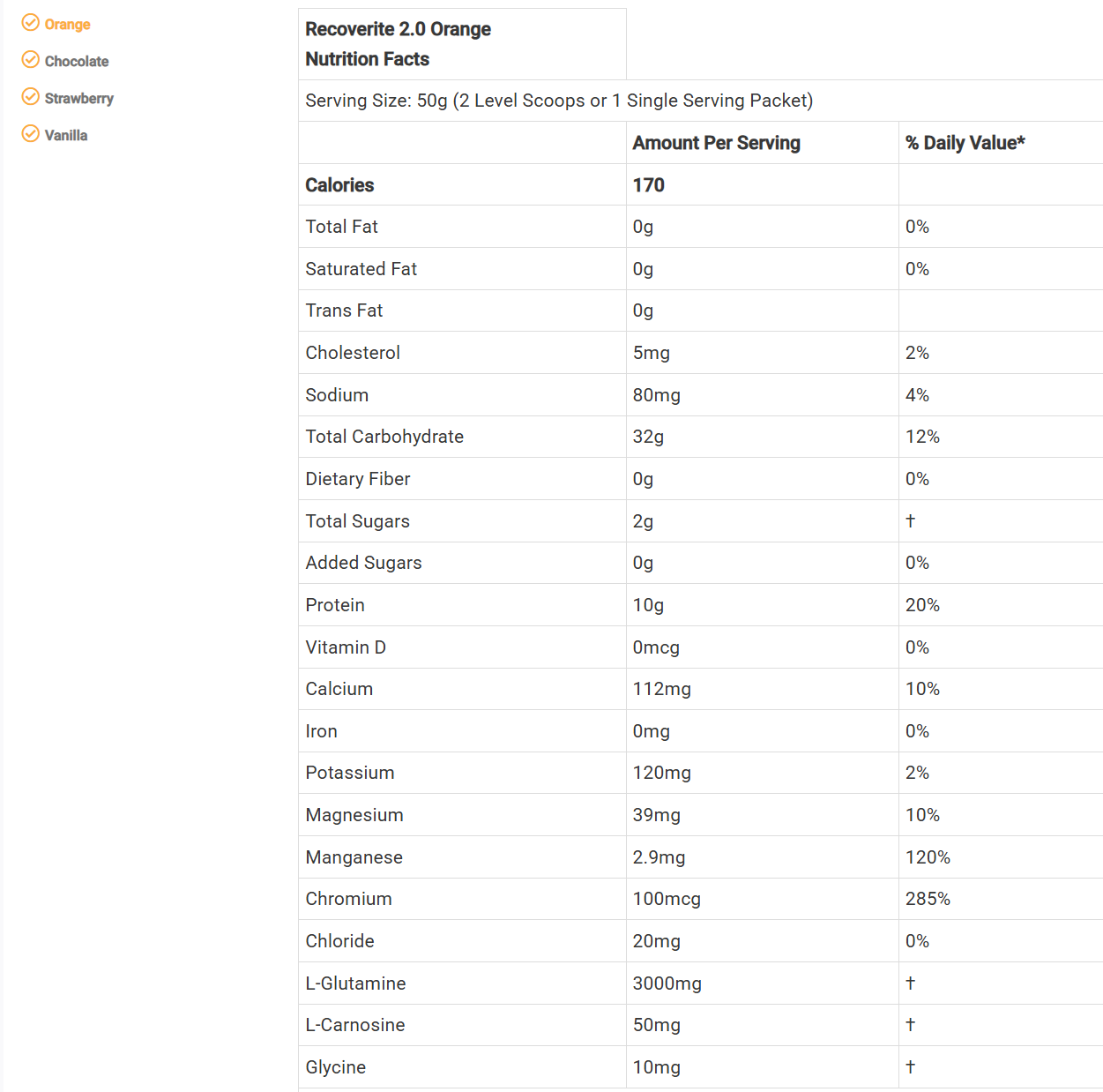Click the Amount Per Serving column header
1103x1092 pixels.
point(716,143)
